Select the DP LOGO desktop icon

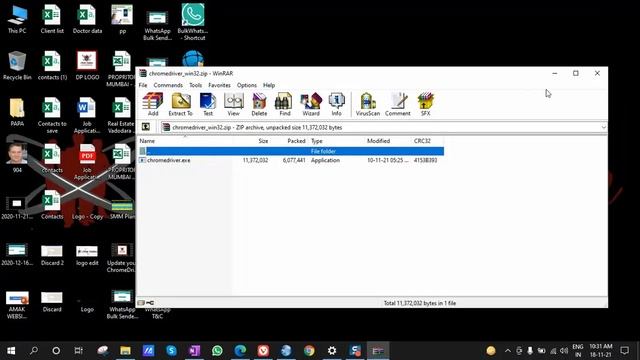pyautogui.click(x=87, y=65)
